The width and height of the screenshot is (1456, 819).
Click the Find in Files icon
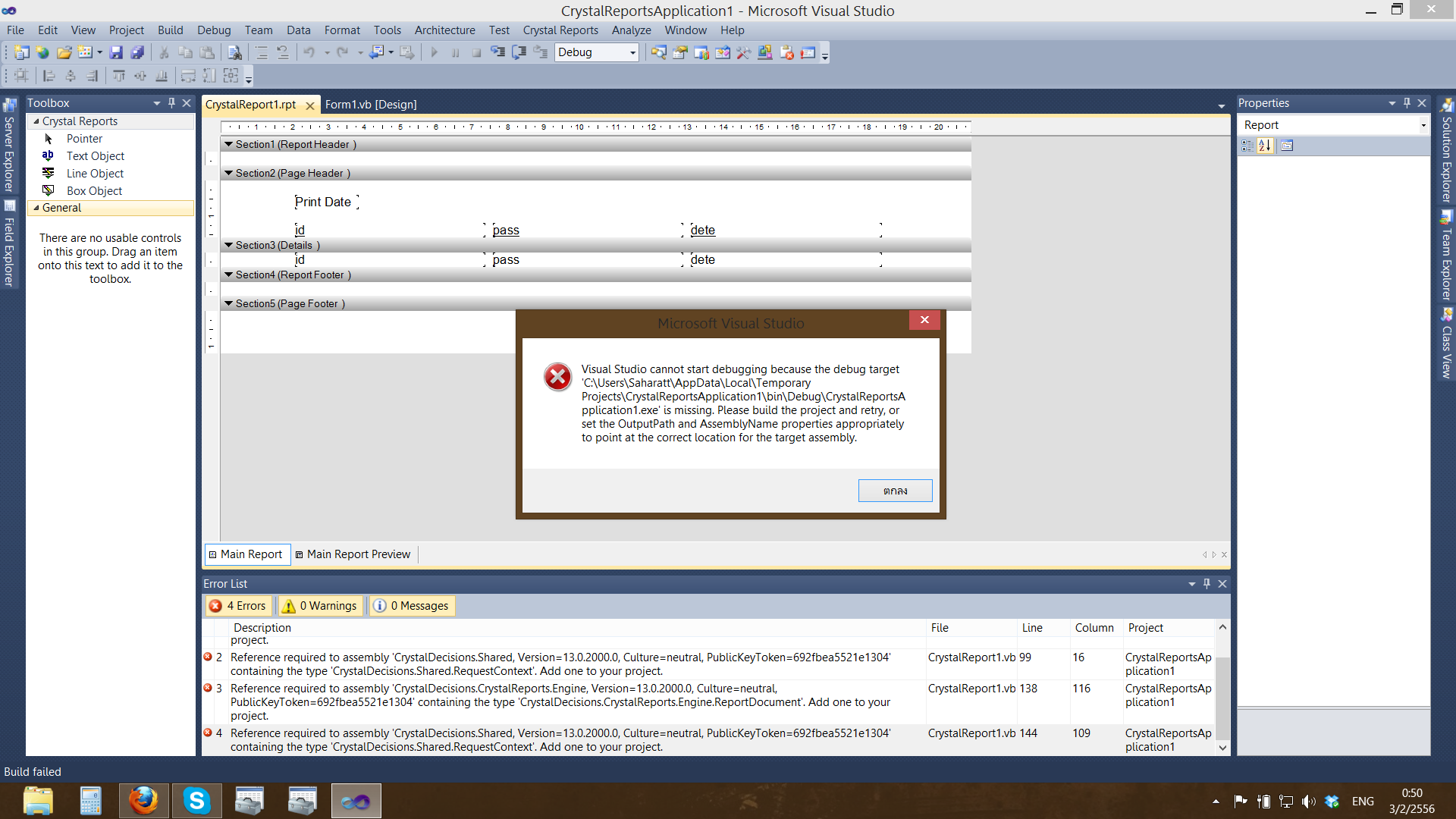pos(235,52)
